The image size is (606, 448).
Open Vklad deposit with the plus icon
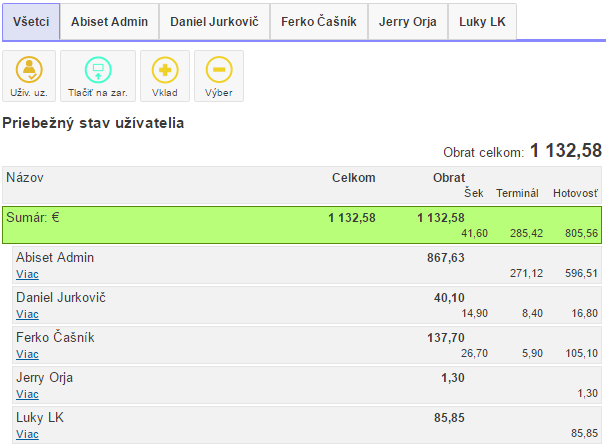point(164,76)
